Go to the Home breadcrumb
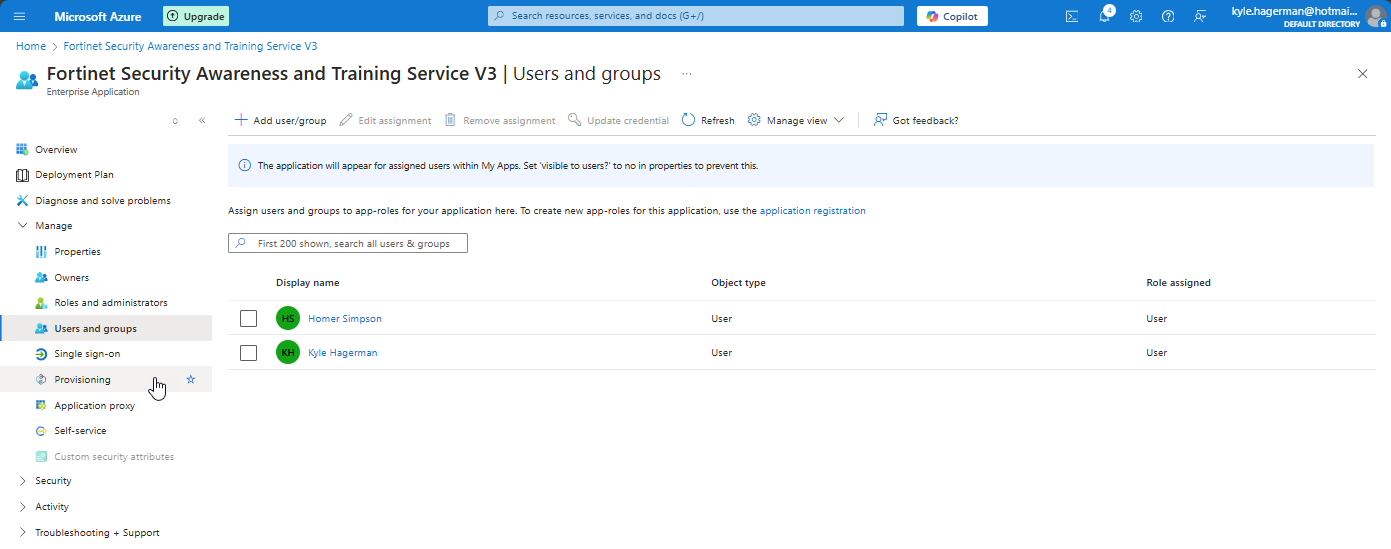Screen dimensions: 1391x549 click(x=31, y=46)
